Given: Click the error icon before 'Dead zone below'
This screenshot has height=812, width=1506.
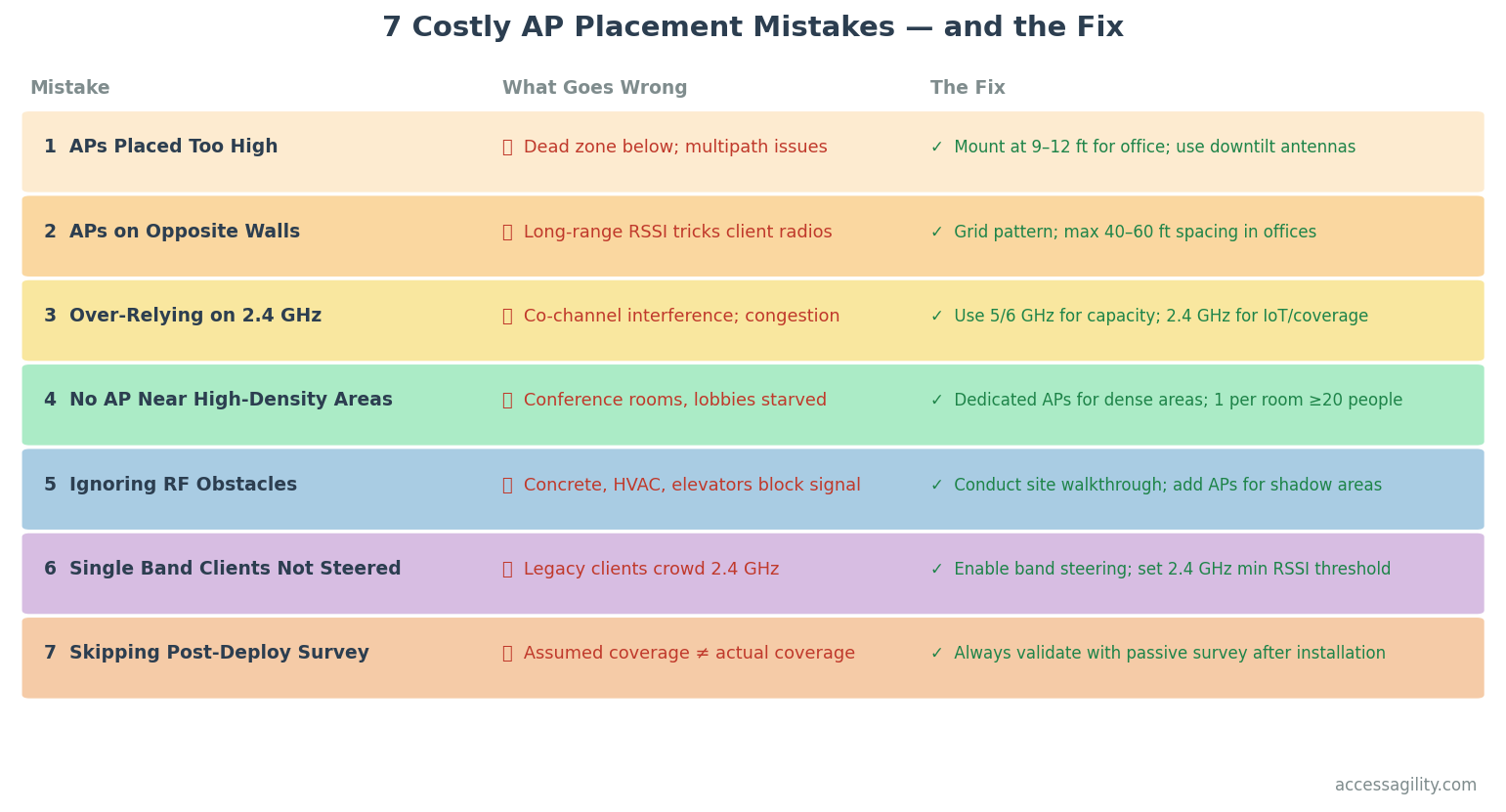Looking at the screenshot, I should click(507, 148).
